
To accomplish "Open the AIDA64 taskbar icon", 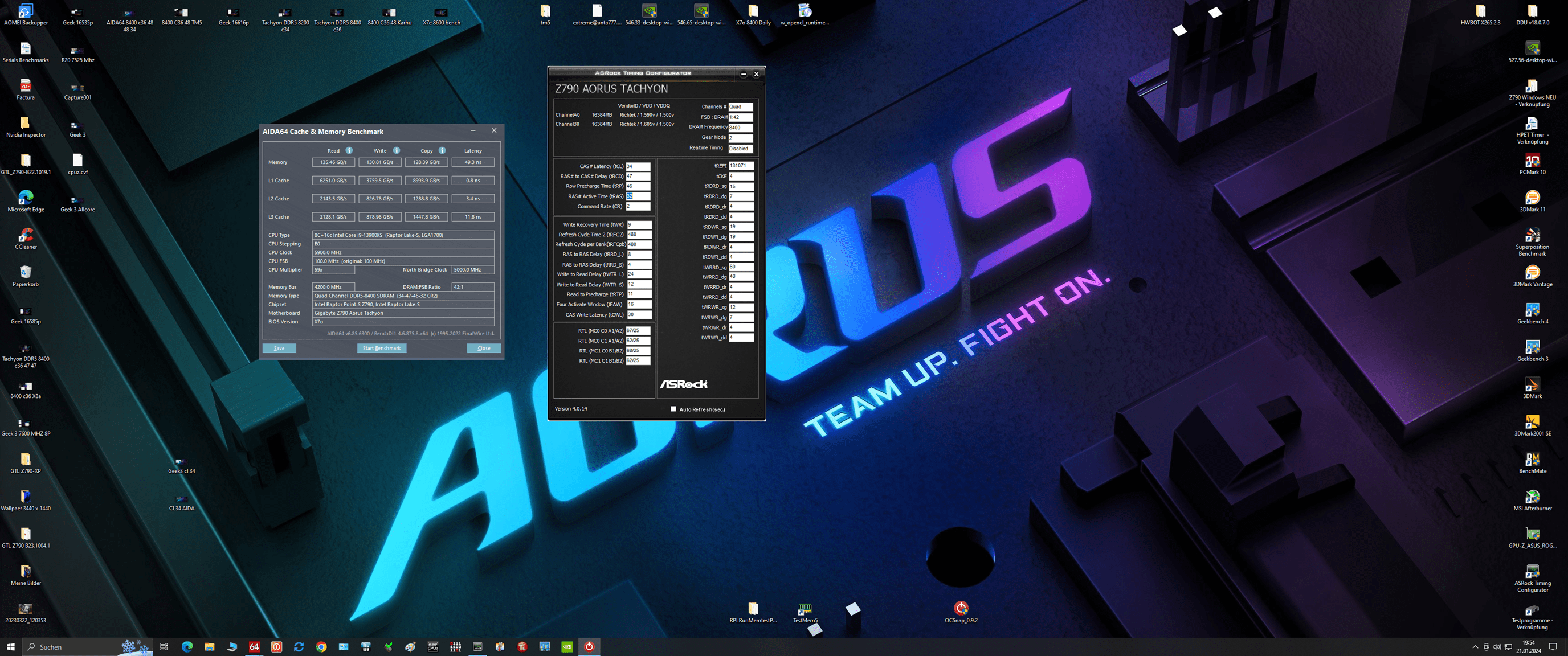I will tap(255, 646).
